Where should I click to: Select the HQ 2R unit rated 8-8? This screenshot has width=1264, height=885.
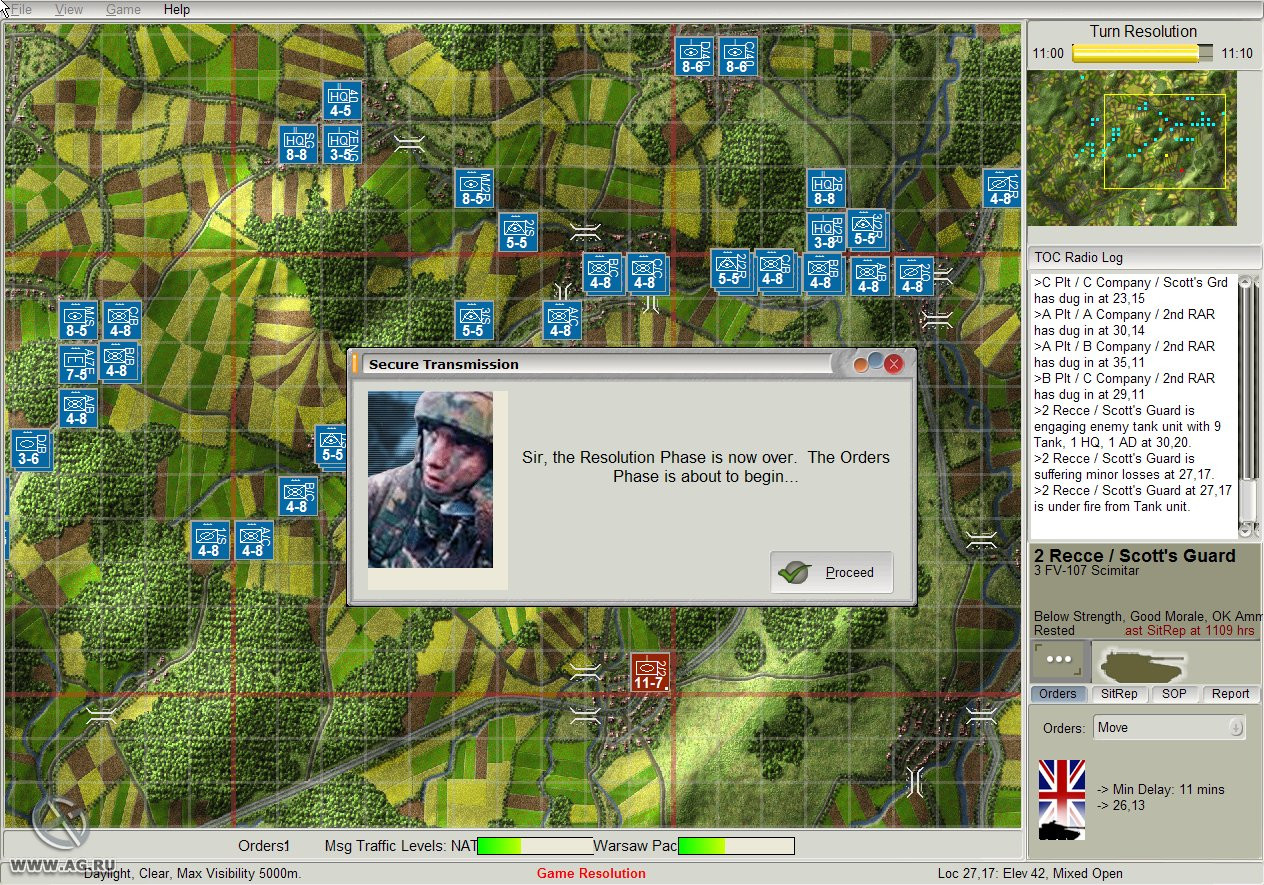pos(826,188)
